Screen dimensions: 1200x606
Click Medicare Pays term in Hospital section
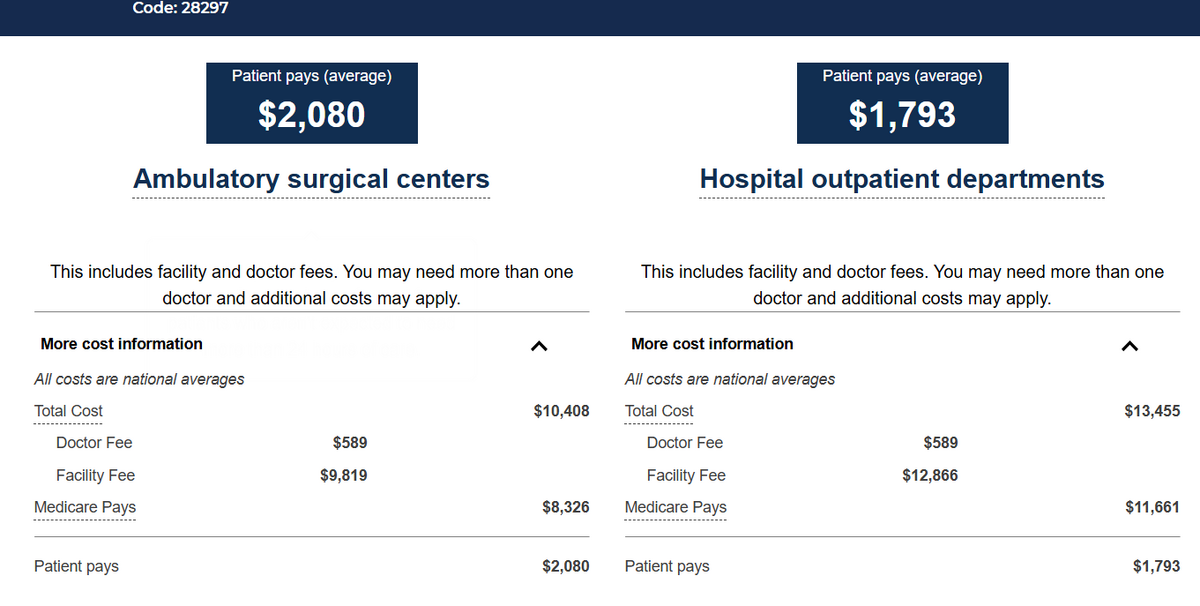(676, 507)
